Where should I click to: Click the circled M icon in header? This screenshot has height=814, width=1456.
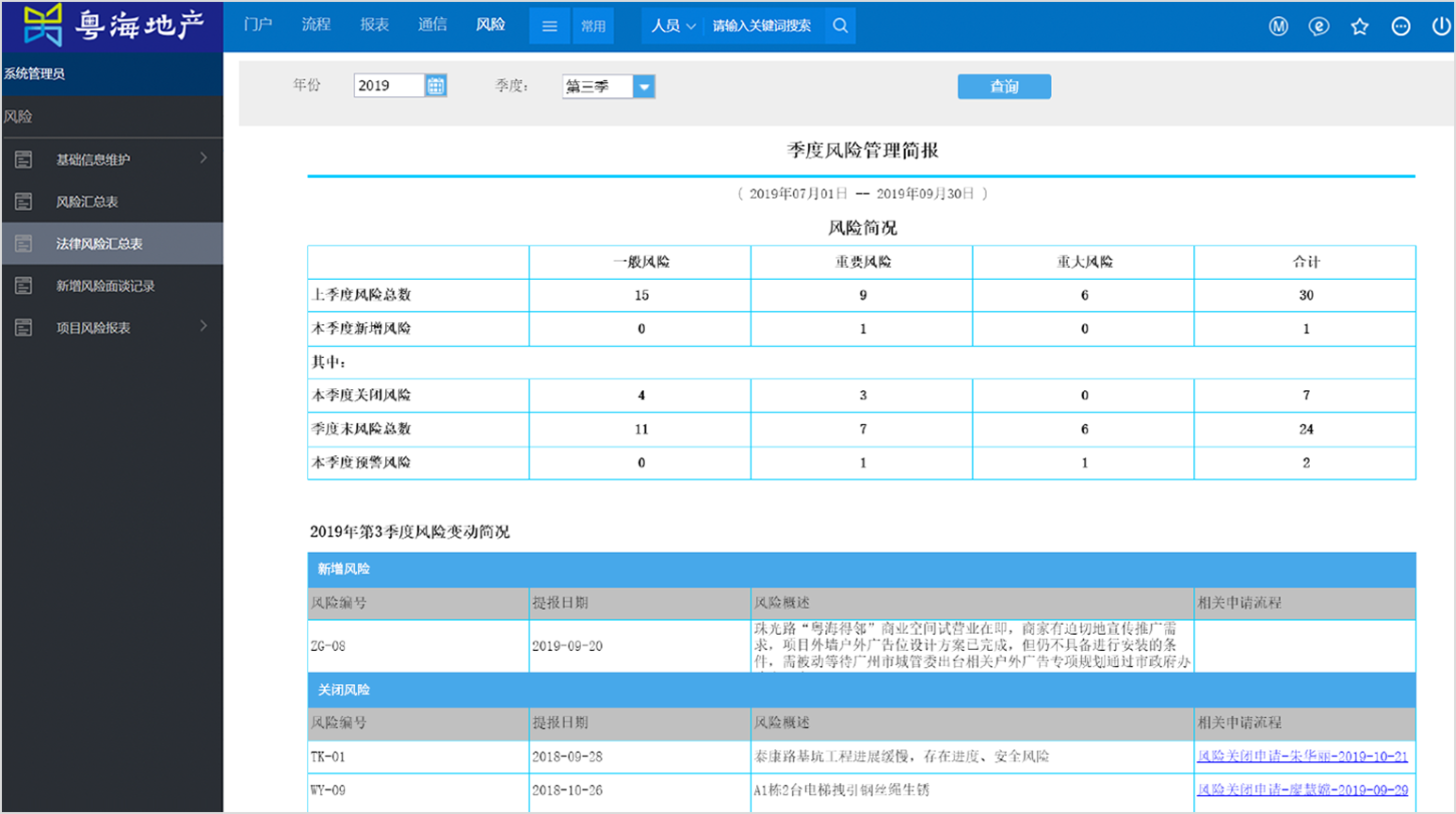(x=1278, y=26)
